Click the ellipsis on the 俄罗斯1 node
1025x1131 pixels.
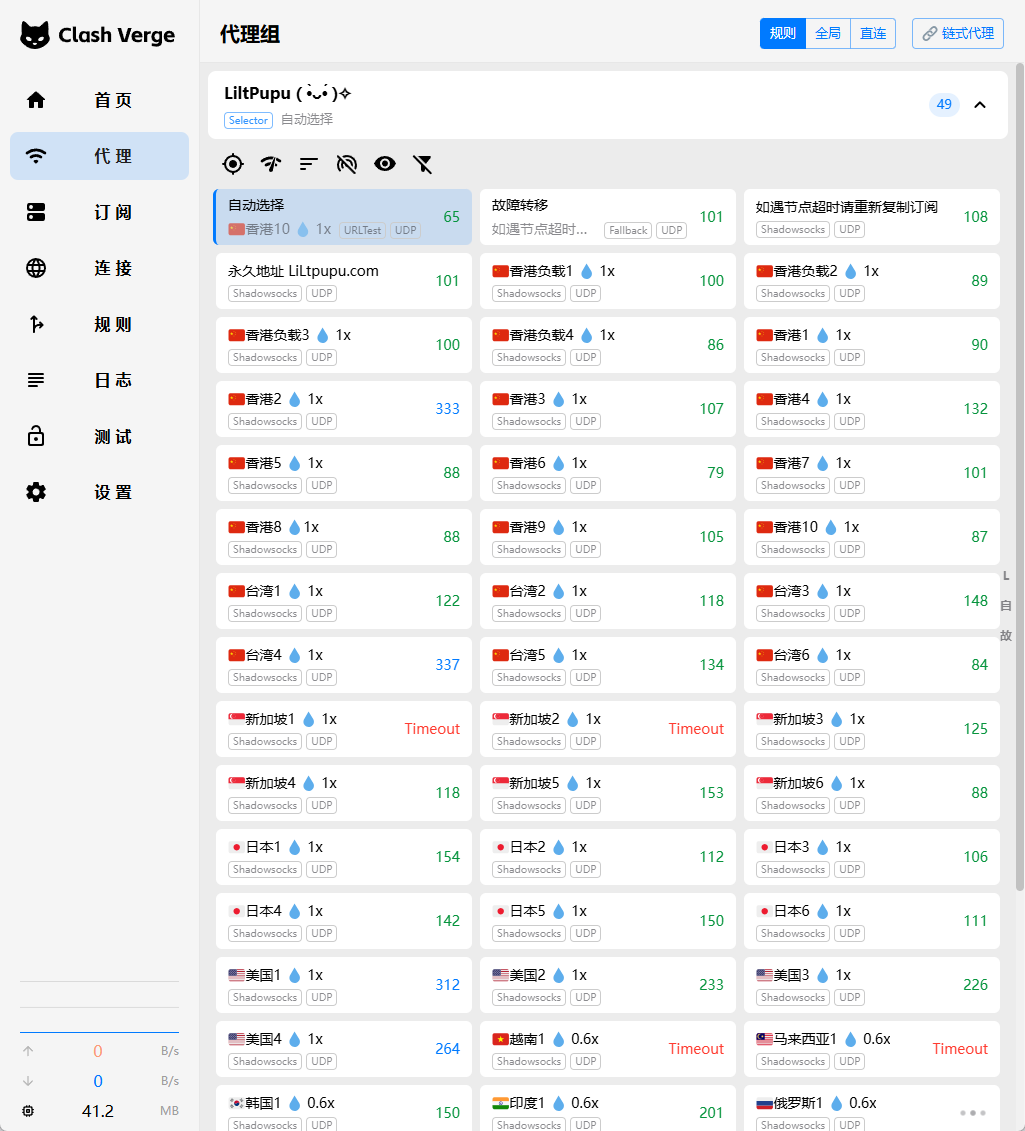point(972,1112)
